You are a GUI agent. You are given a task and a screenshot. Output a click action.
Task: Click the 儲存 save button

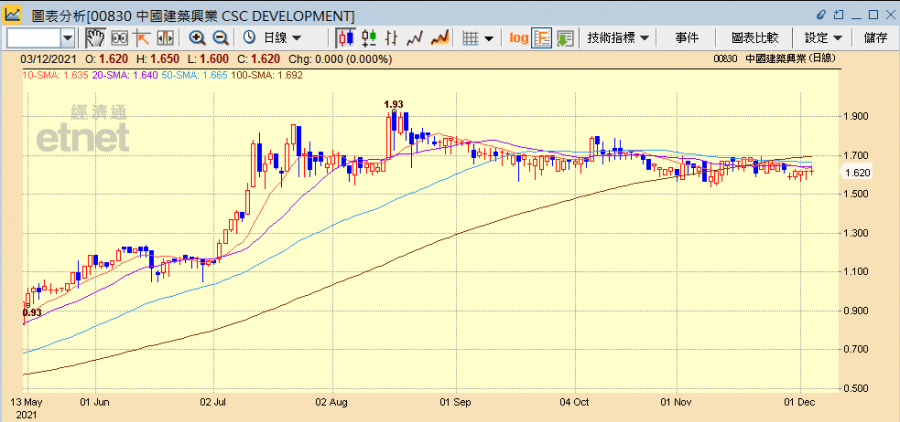[874, 38]
